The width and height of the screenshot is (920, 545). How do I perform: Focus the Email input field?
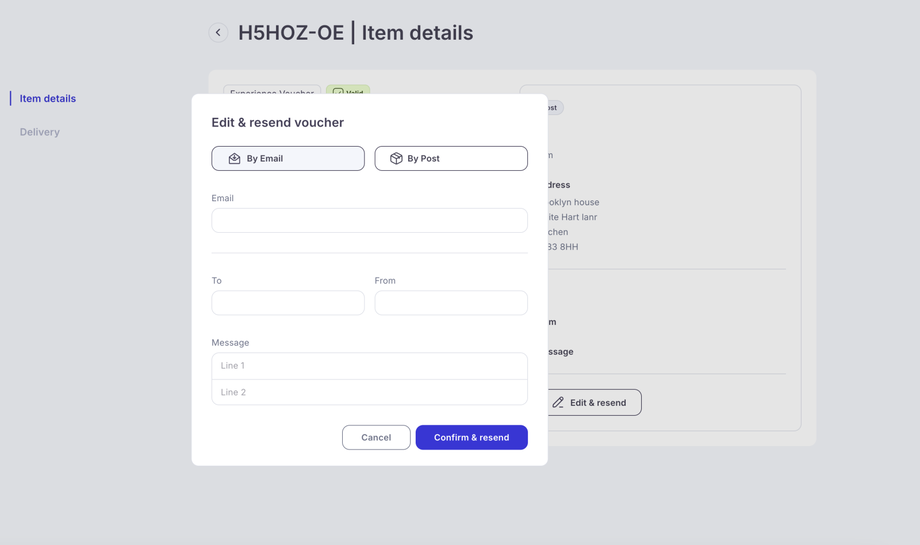pyautogui.click(x=369, y=221)
